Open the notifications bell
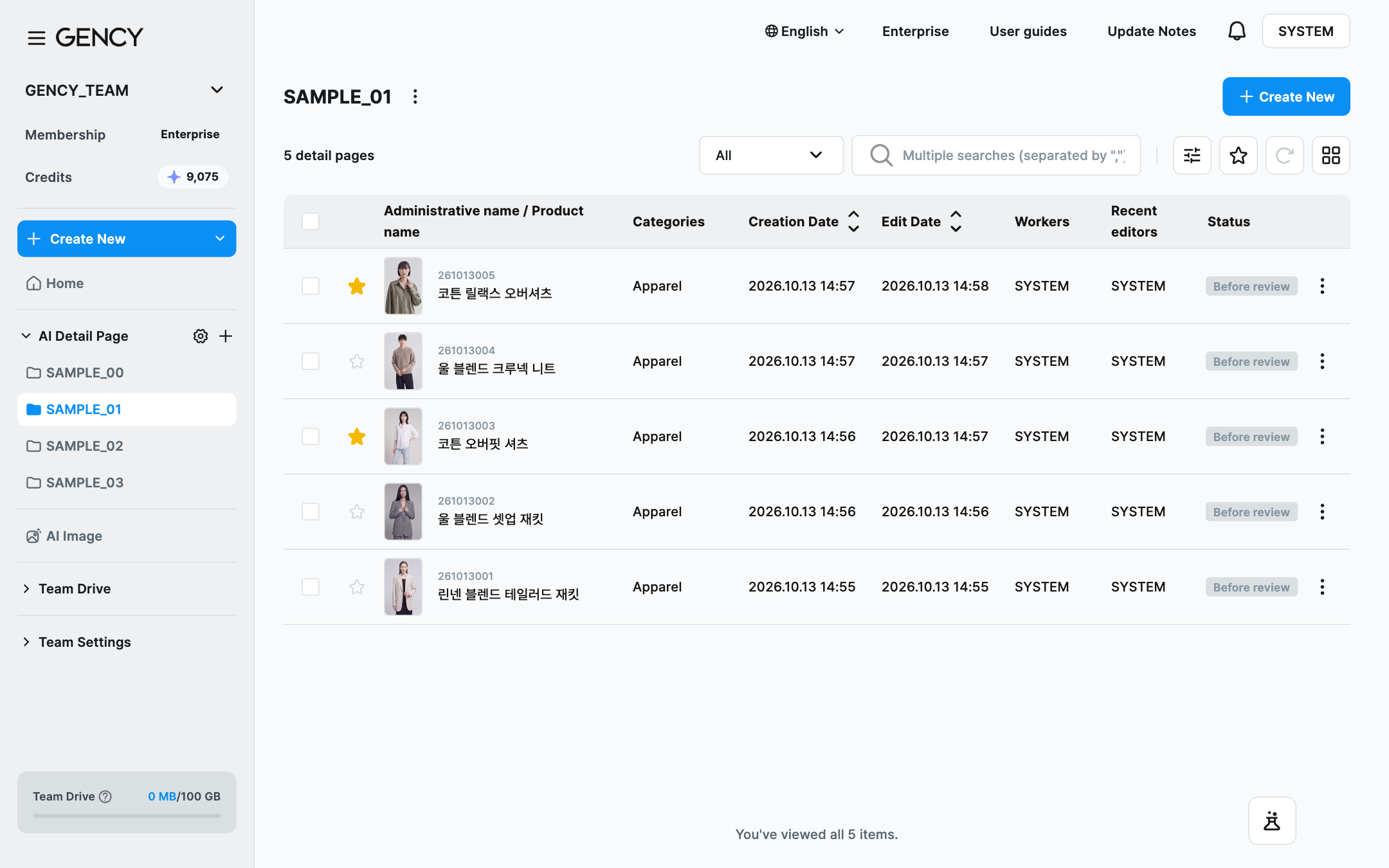Image resolution: width=1389 pixels, height=868 pixels. [x=1237, y=31]
